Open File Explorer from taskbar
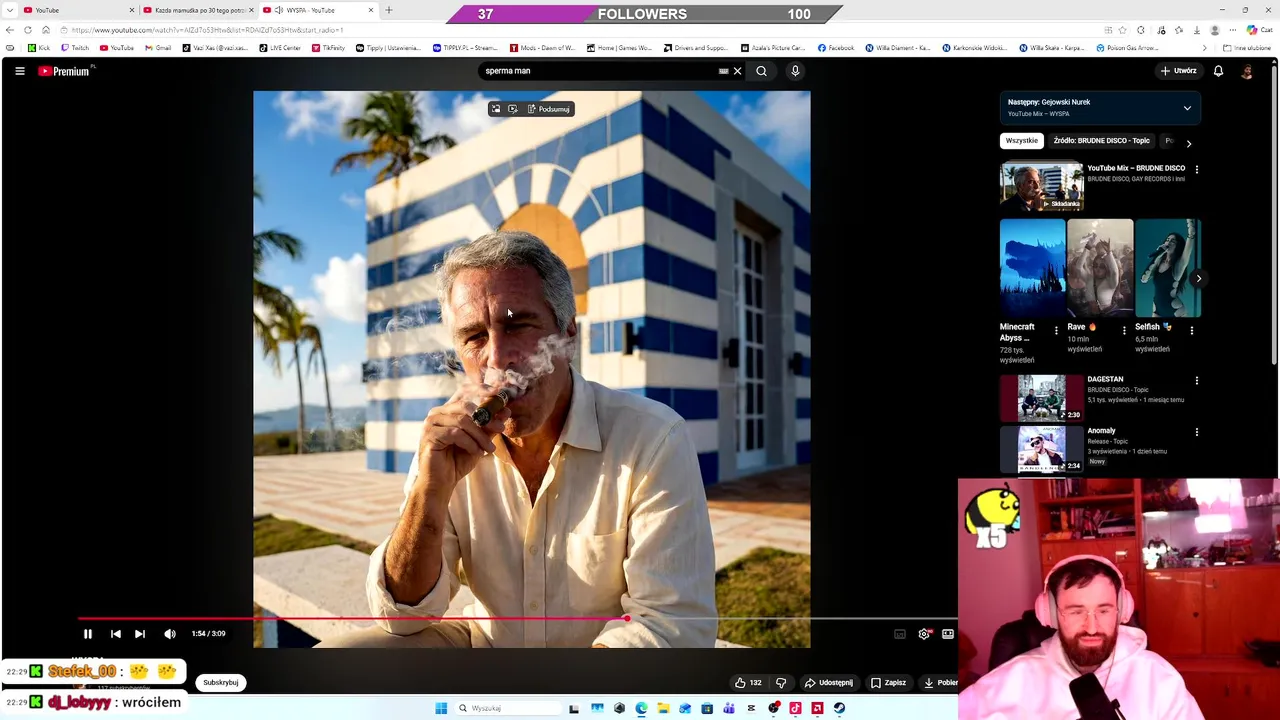1280x720 pixels. [663, 708]
